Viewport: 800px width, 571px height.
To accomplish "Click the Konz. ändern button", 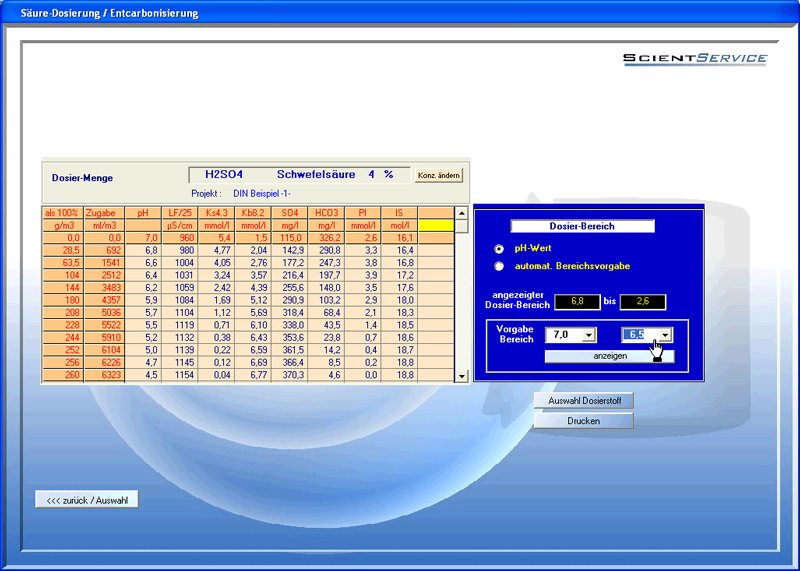I will [x=439, y=175].
